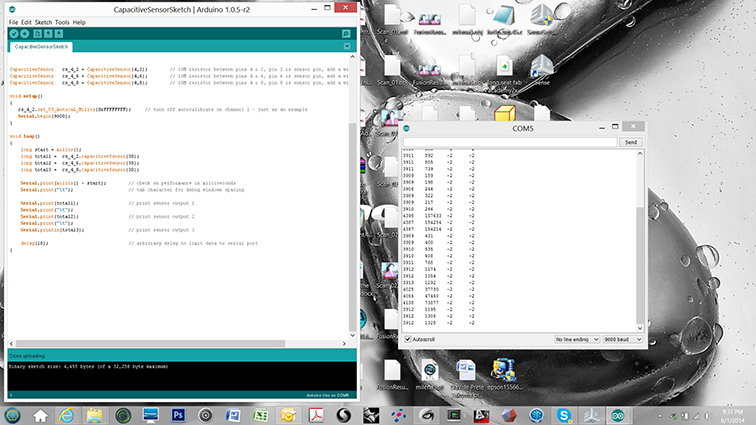
Task: Click the home icon in the taskbar
Action: tap(40, 415)
